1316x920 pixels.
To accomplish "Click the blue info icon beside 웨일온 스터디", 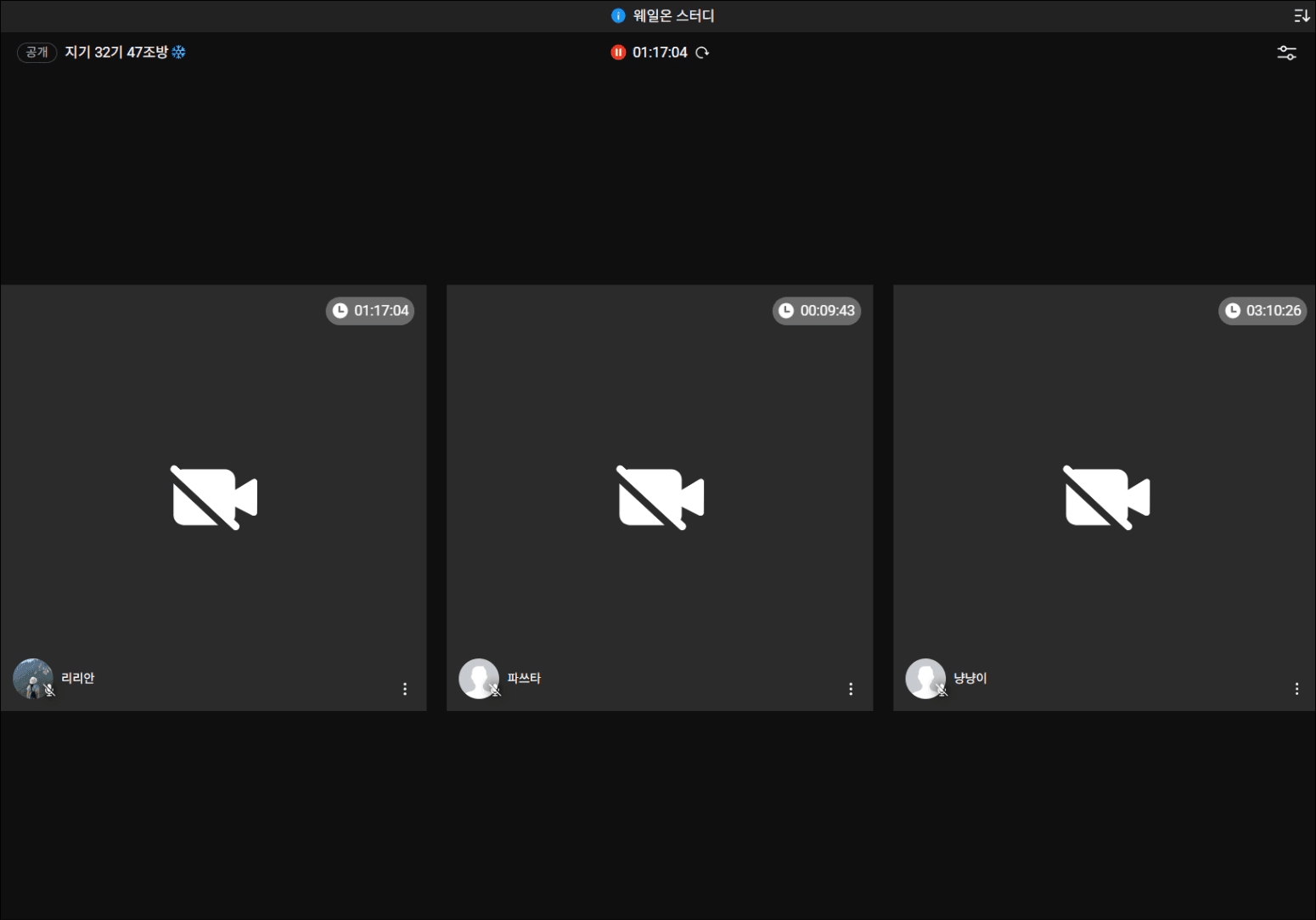I will 618,16.
